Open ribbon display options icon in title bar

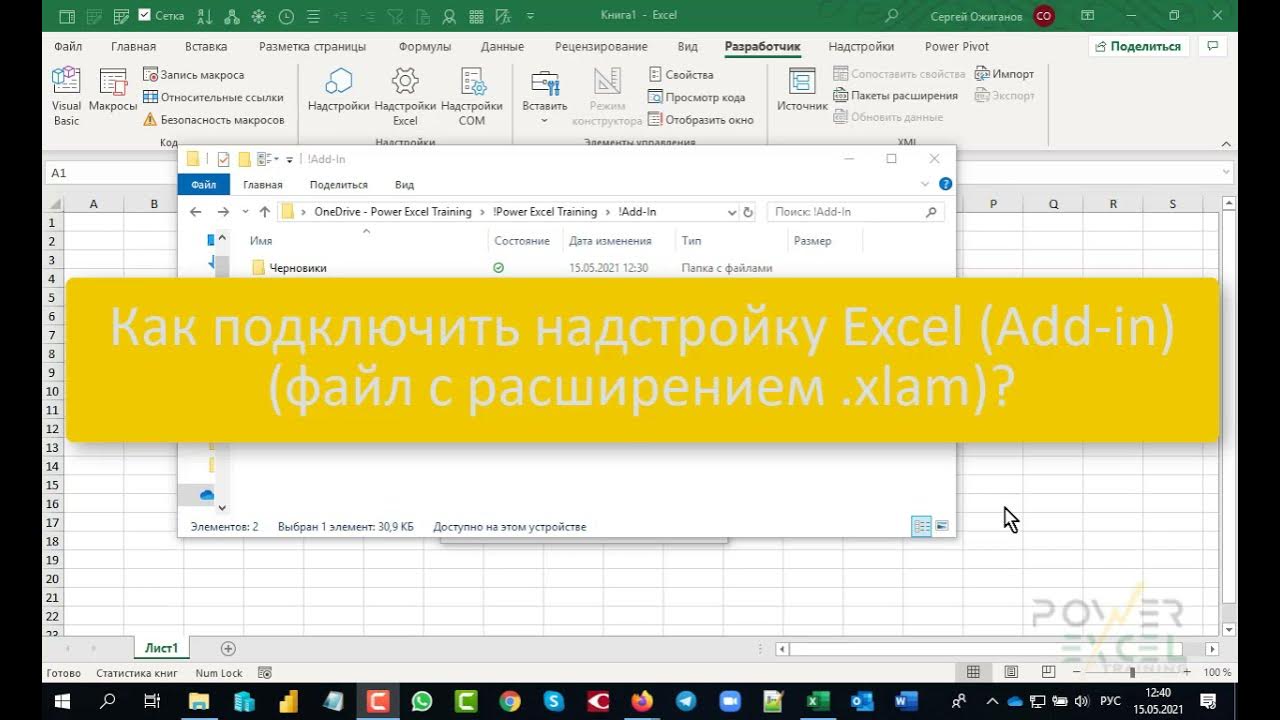click(x=1089, y=16)
